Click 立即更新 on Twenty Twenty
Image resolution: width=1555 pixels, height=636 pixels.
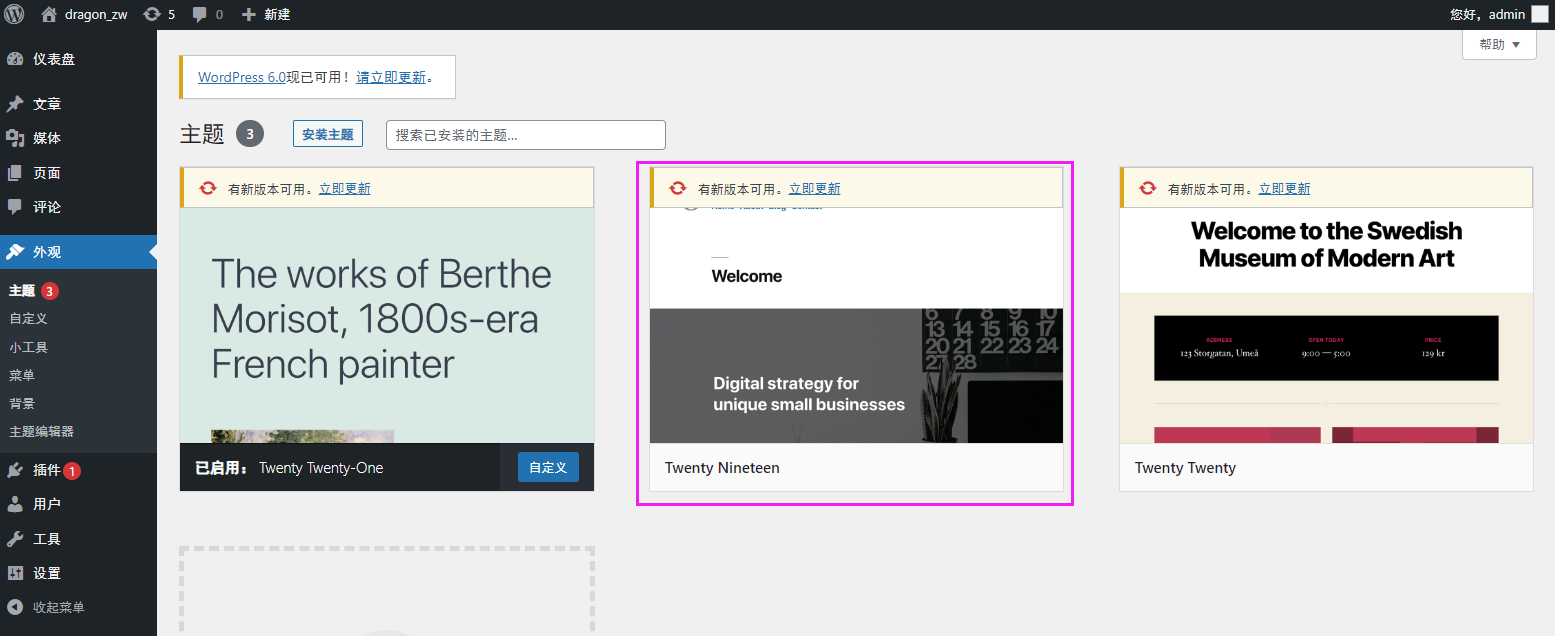click(1285, 189)
